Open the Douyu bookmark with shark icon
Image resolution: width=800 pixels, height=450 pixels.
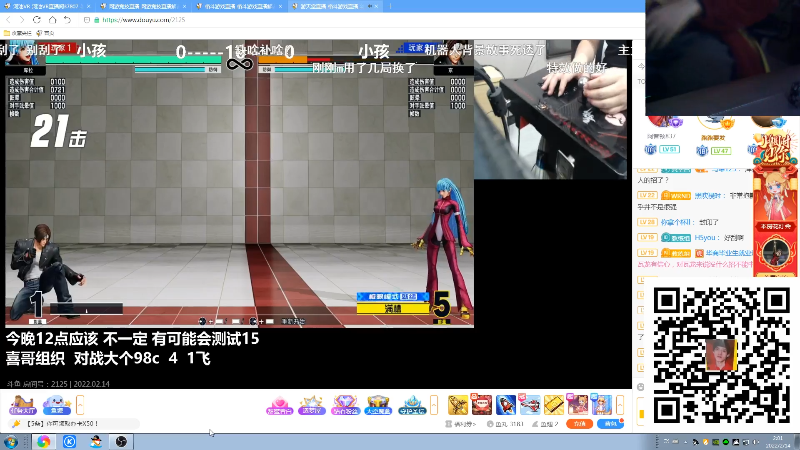pyautogui.click(x=45, y=33)
